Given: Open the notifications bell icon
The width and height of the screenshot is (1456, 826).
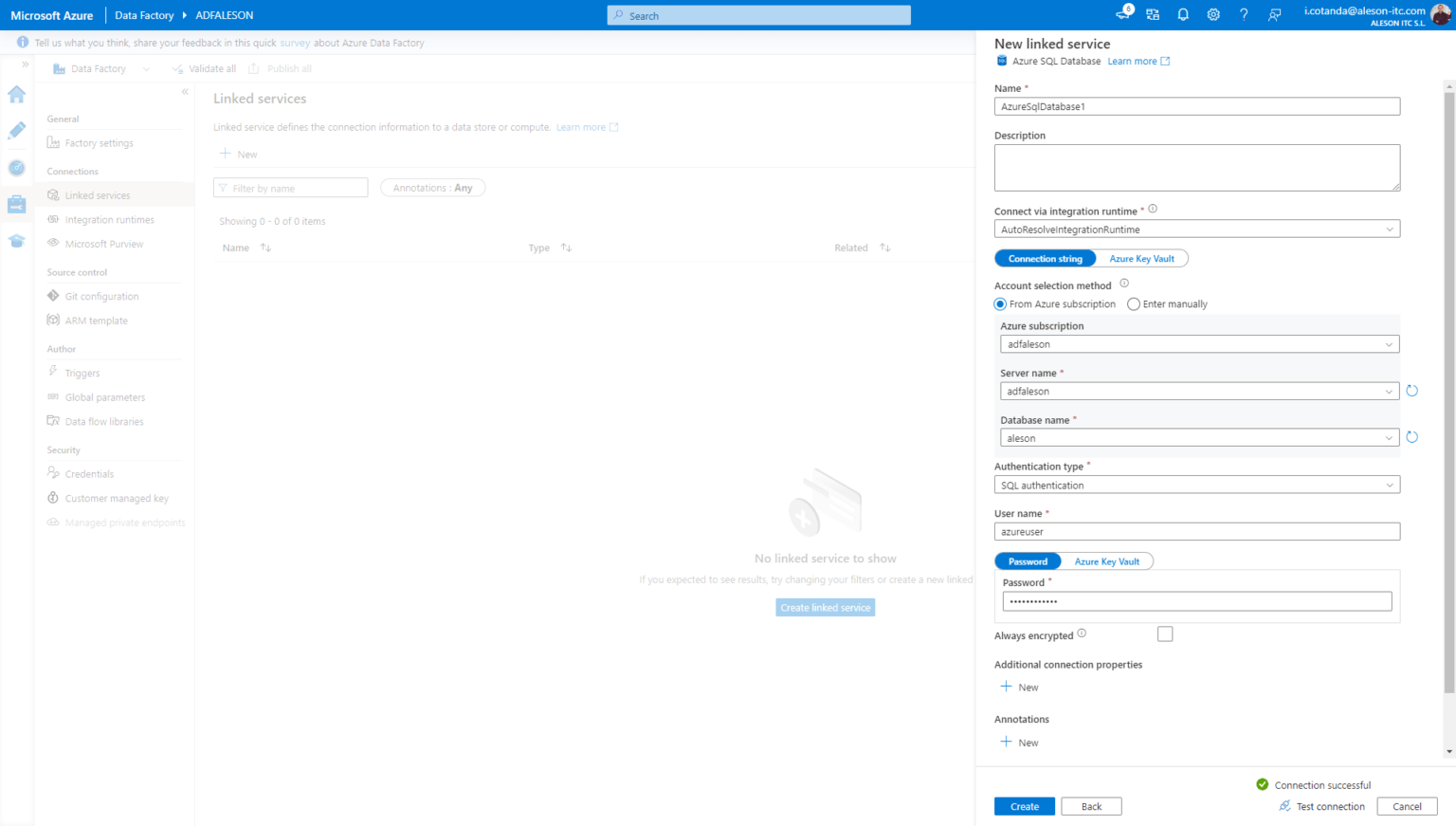Looking at the screenshot, I should point(1183,15).
